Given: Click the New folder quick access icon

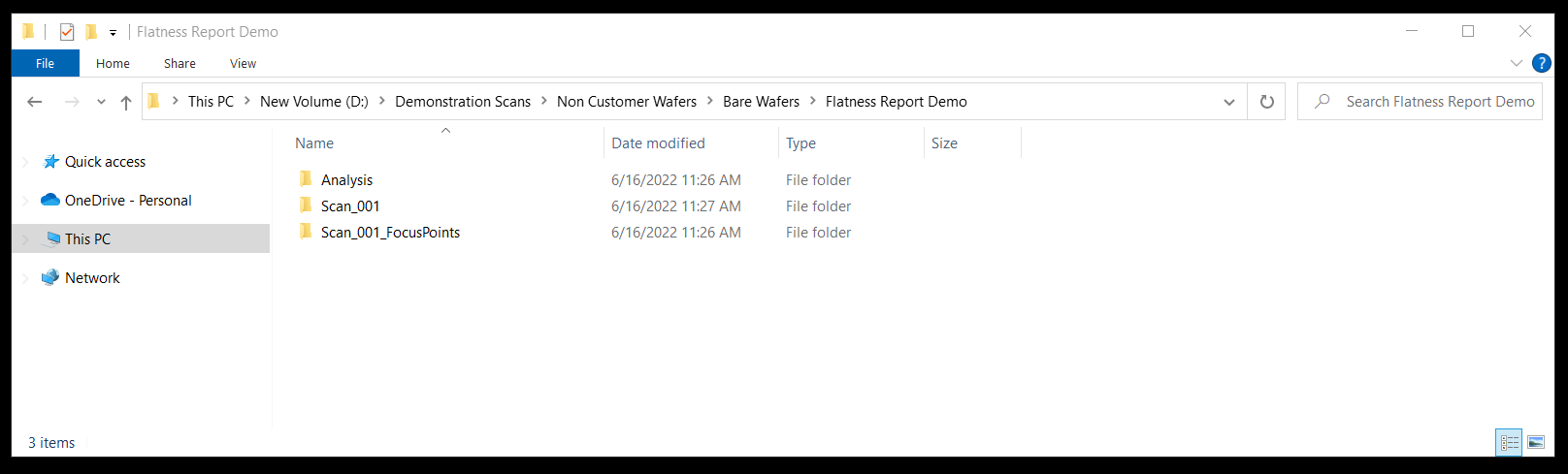Looking at the screenshot, I should click(91, 32).
